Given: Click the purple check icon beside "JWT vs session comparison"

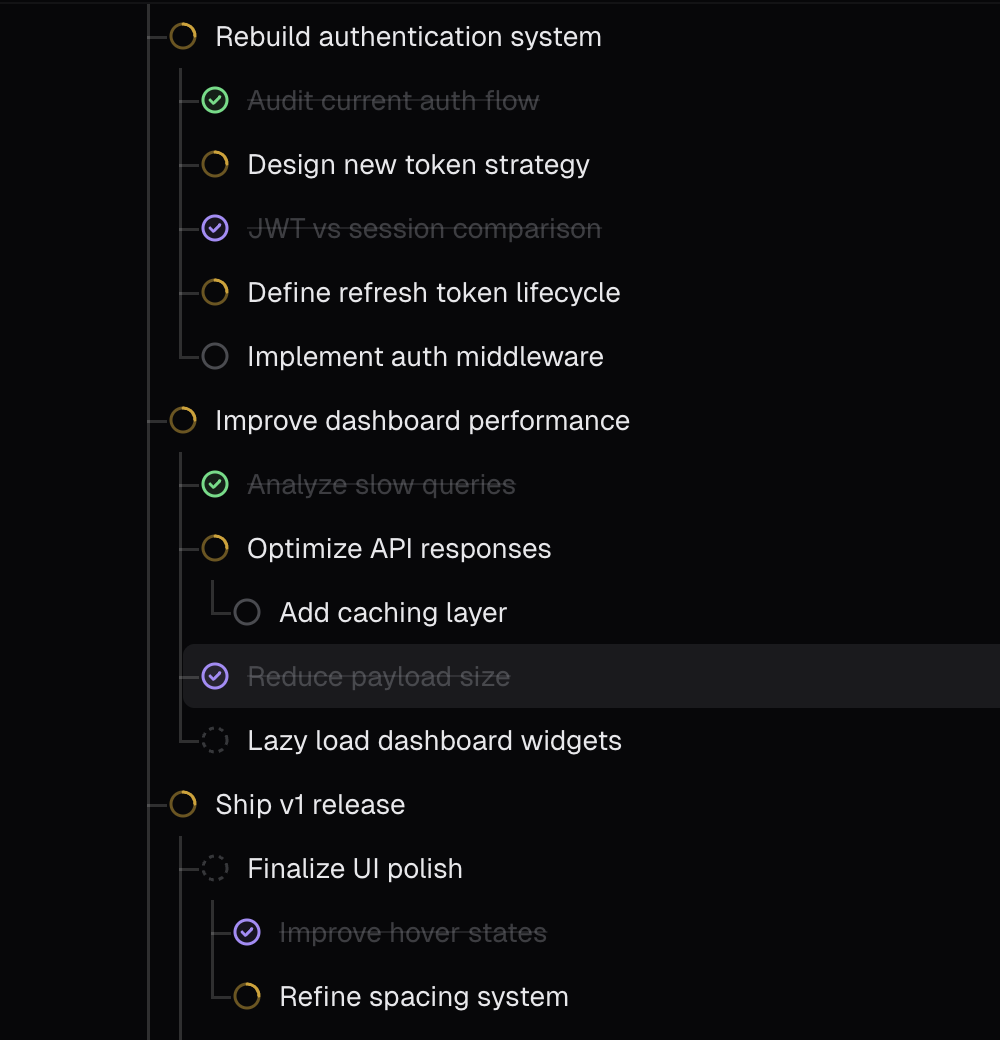Looking at the screenshot, I should tap(214, 228).
